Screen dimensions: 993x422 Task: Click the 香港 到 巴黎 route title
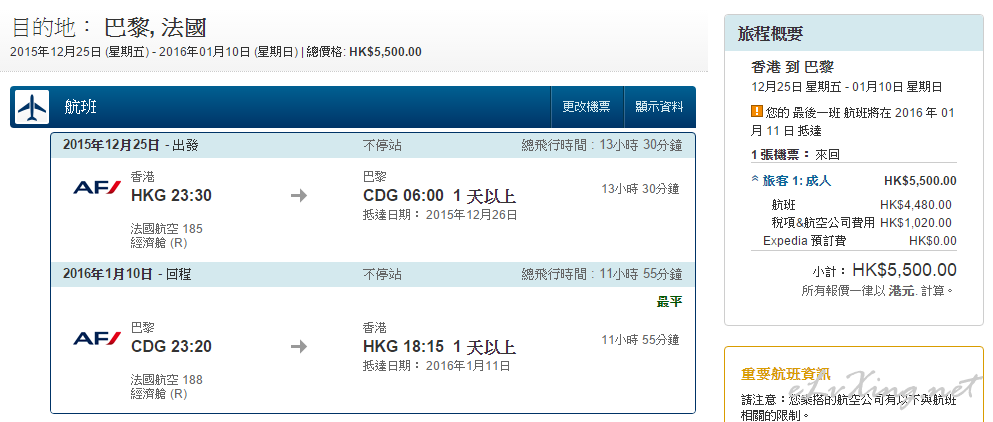coord(792,68)
